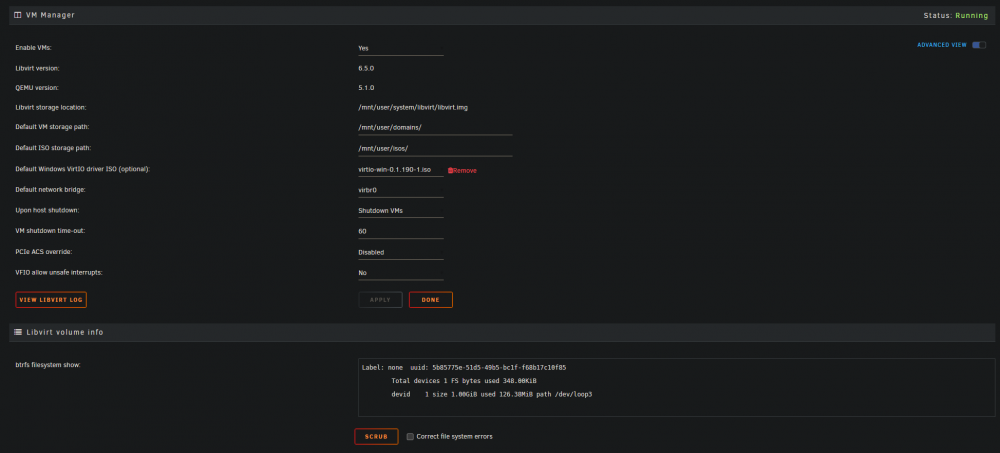Click the PCIe ACS override label

point(43,251)
